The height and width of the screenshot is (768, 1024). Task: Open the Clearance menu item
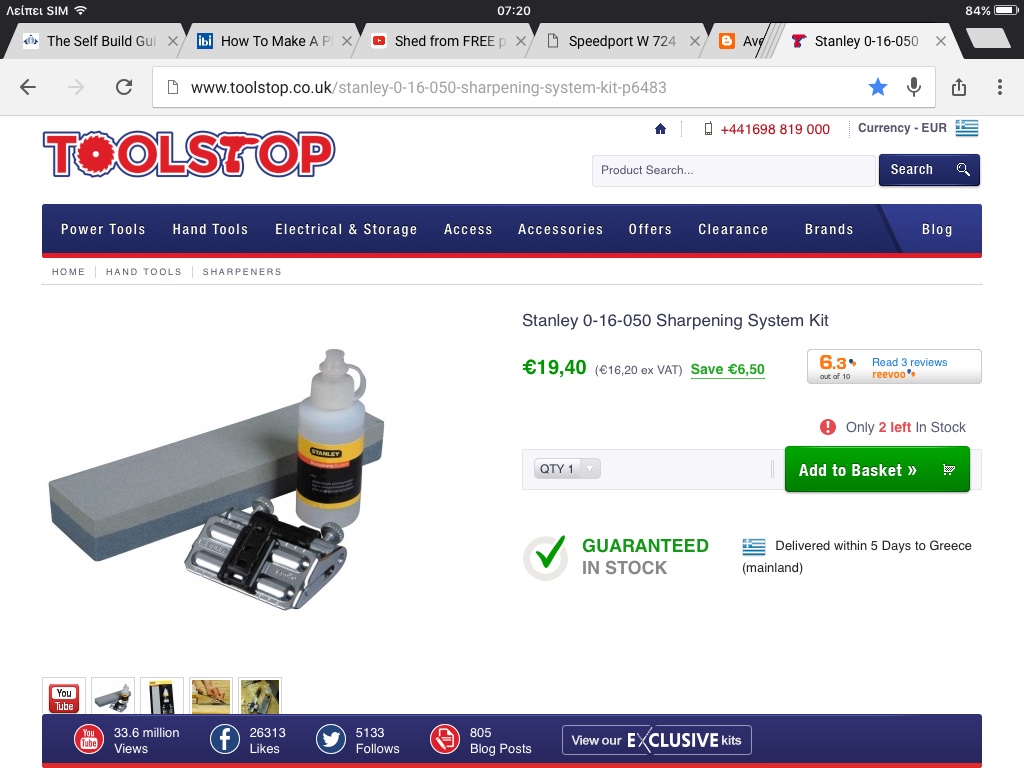pyautogui.click(x=733, y=229)
